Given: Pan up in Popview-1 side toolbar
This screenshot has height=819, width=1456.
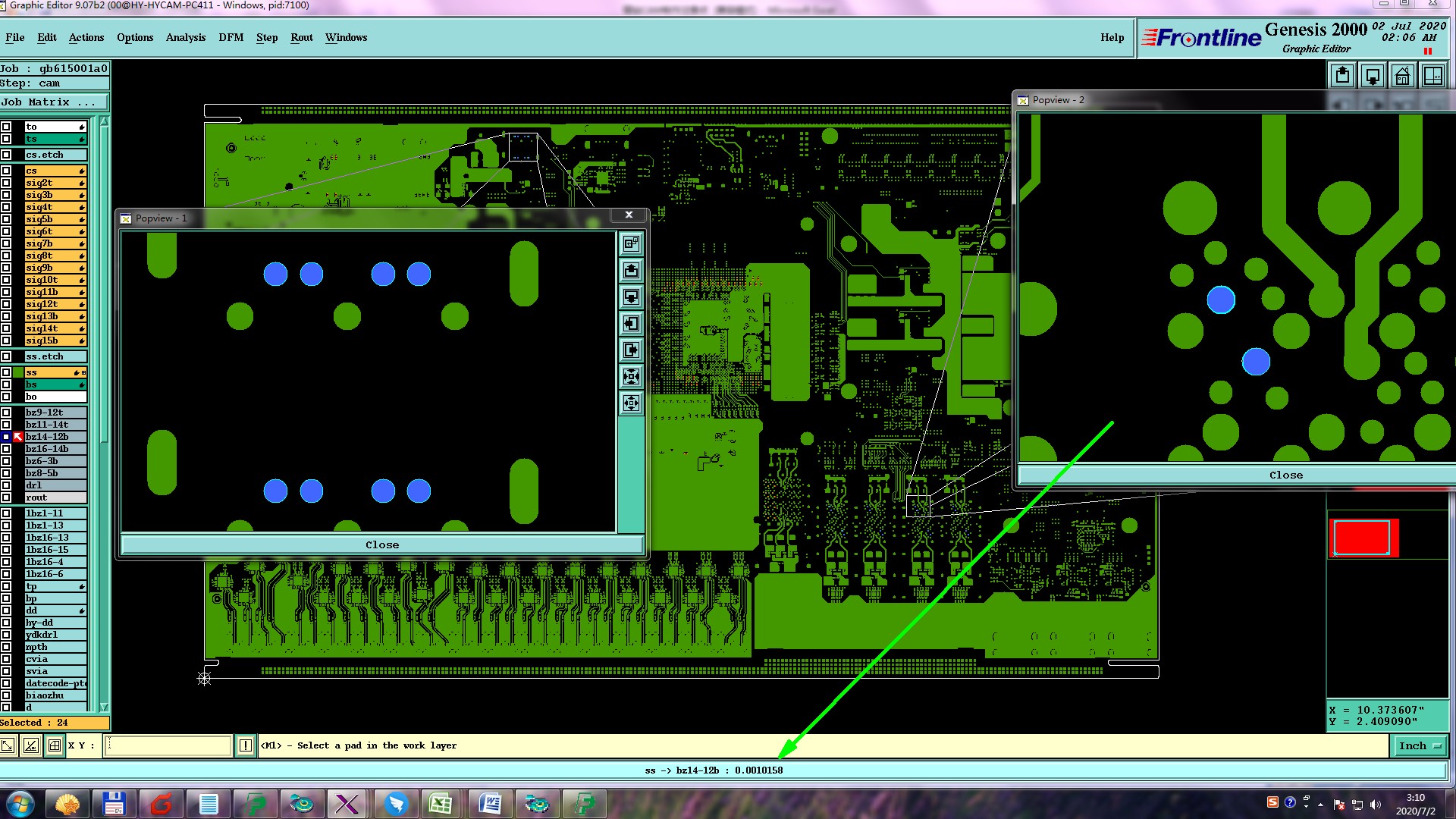Looking at the screenshot, I should [631, 271].
